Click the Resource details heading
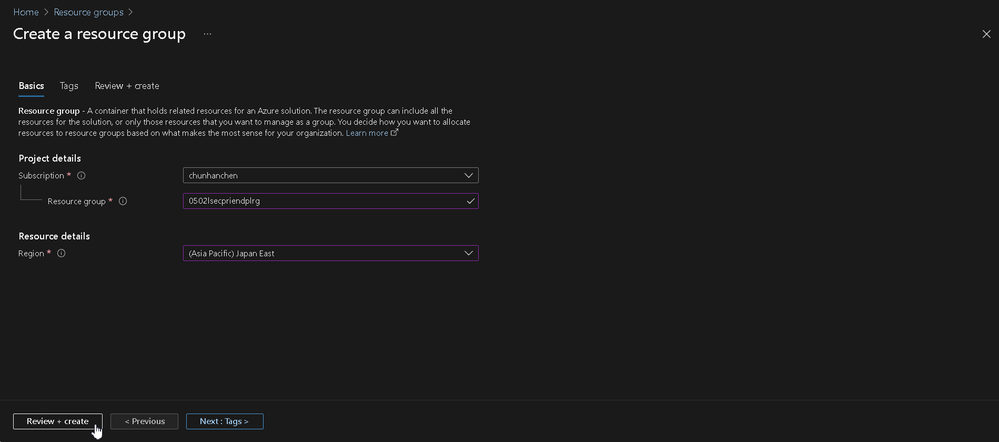Screen dimensions: 999x442 [x=54, y=236]
